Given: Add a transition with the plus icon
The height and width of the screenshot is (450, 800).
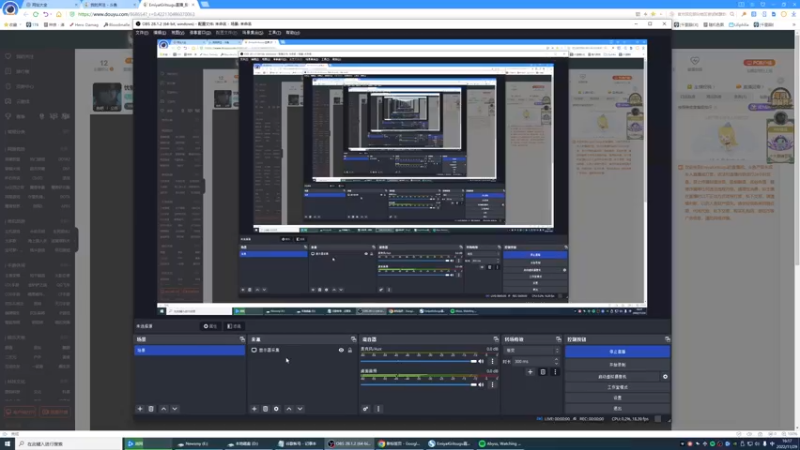Looking at the screenshot, I should click(530, 372).
